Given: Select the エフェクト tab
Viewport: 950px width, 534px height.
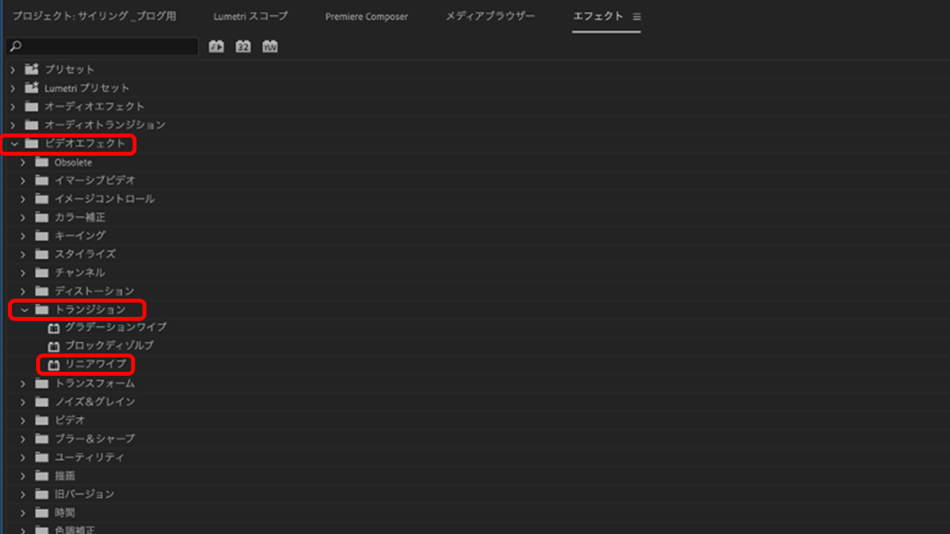Looking at the screenshot, I should [598, 16].
